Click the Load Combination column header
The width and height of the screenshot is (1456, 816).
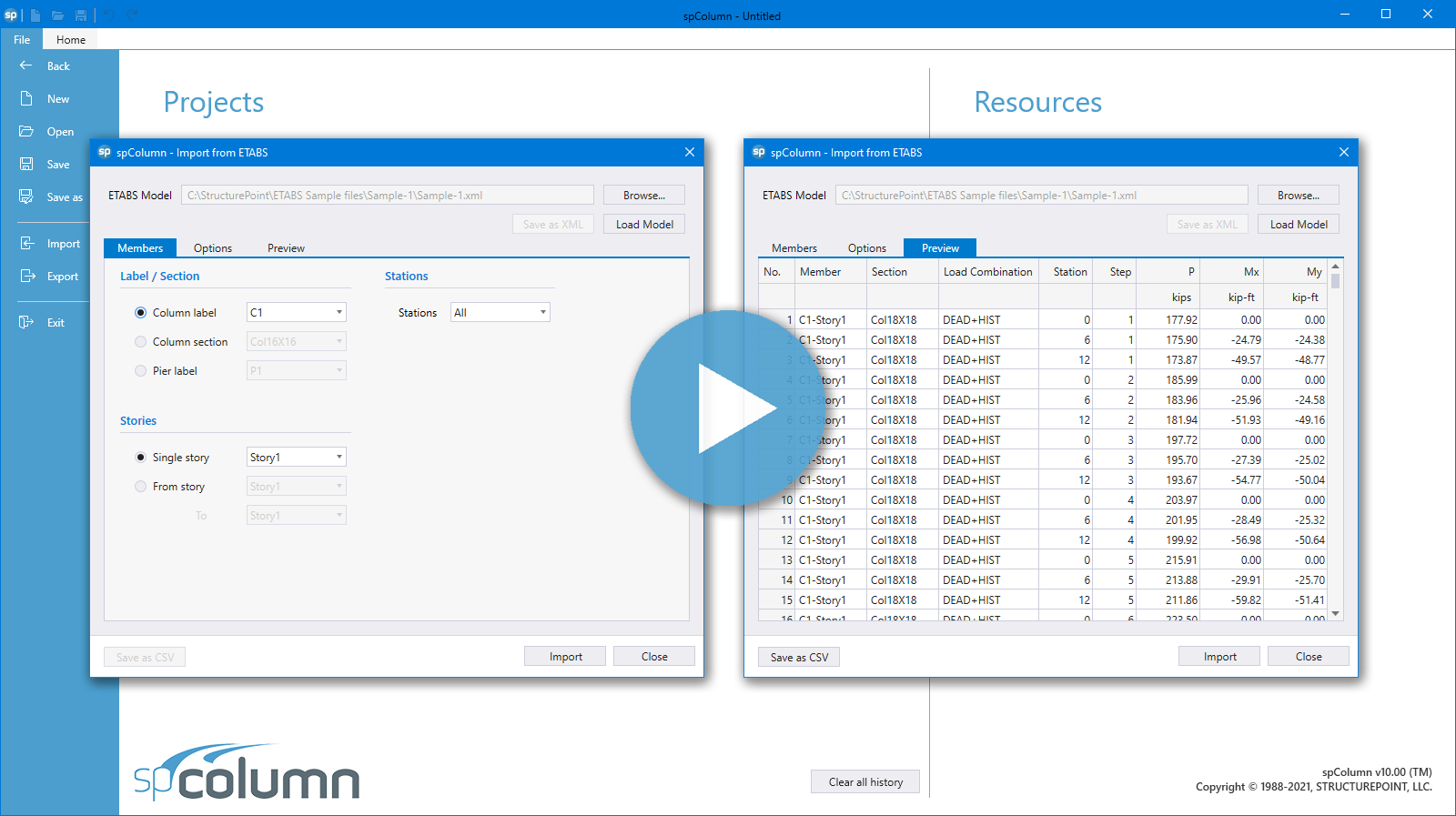click(x=988, y=271)
